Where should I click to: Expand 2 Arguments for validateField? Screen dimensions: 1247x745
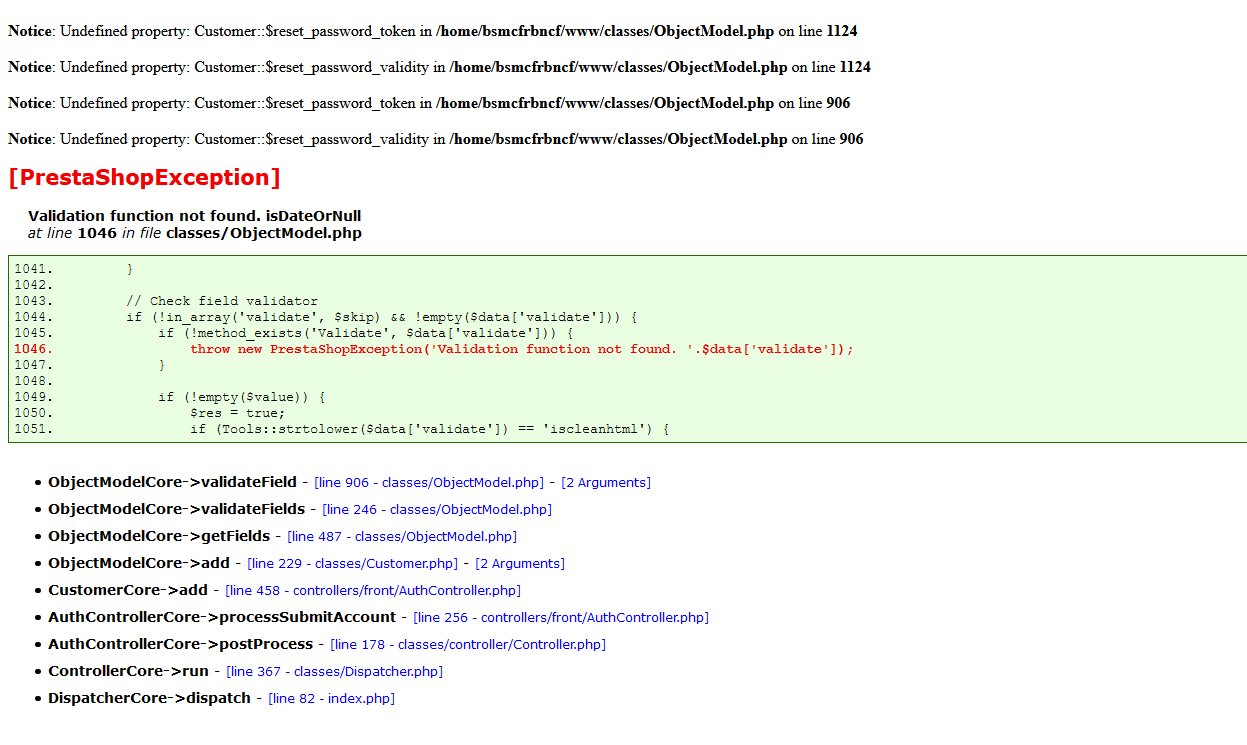(x=606, y=482)
